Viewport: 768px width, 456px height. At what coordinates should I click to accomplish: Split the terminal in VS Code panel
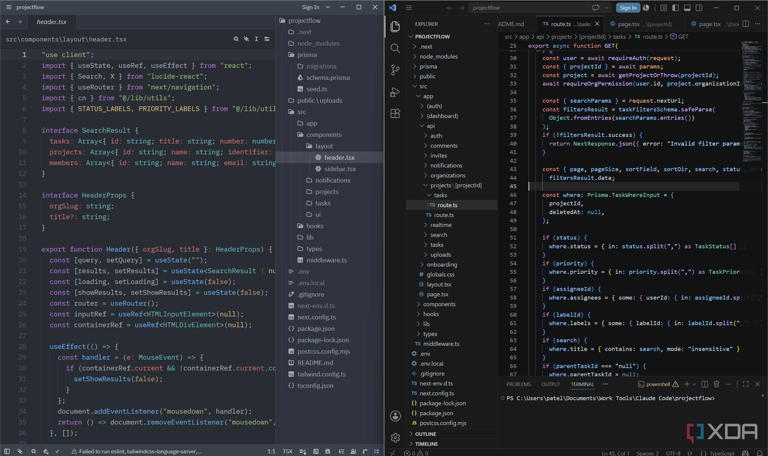705,384
